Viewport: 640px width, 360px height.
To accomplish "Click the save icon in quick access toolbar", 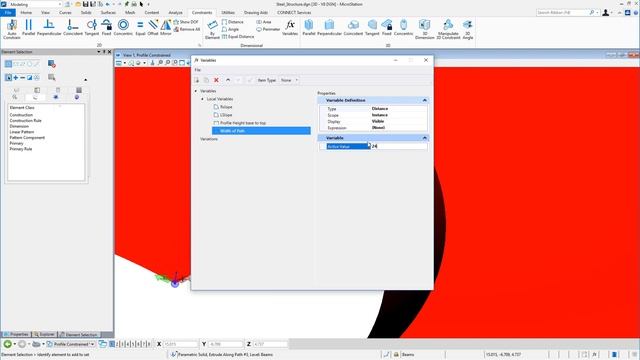I will (x=85, y=4).
